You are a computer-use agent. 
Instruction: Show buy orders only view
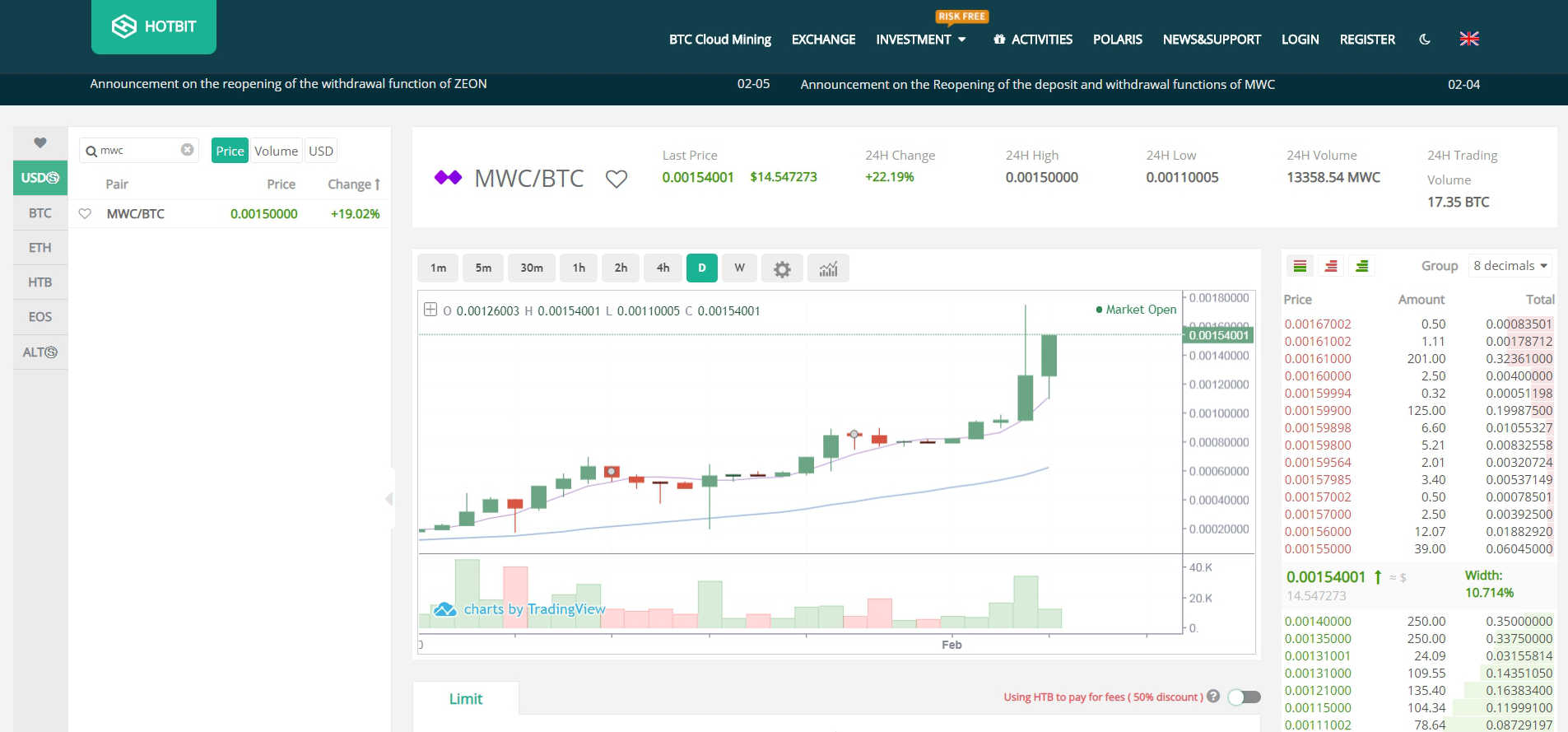(x=1362, y=266)
